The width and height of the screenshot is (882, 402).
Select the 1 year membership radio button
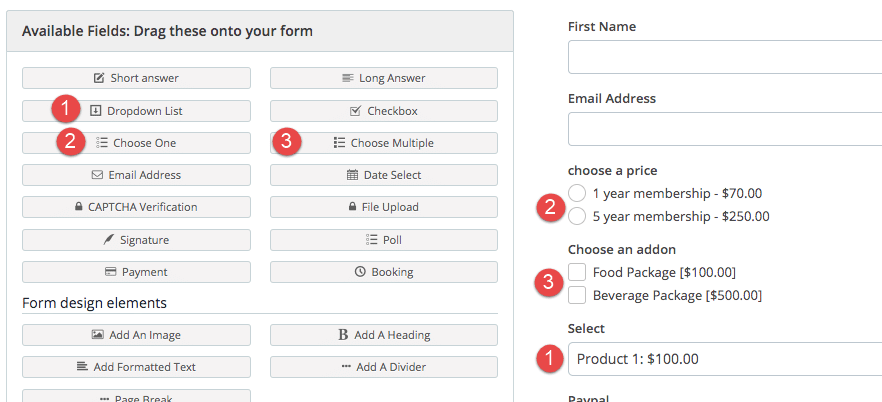click(577, 193)
